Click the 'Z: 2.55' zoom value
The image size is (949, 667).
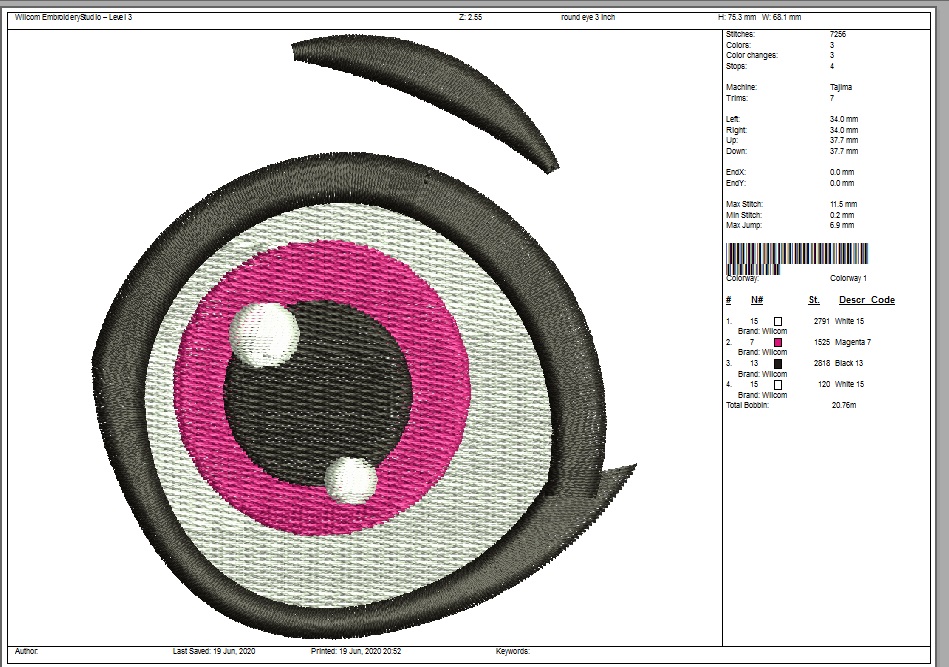(470, 18)
